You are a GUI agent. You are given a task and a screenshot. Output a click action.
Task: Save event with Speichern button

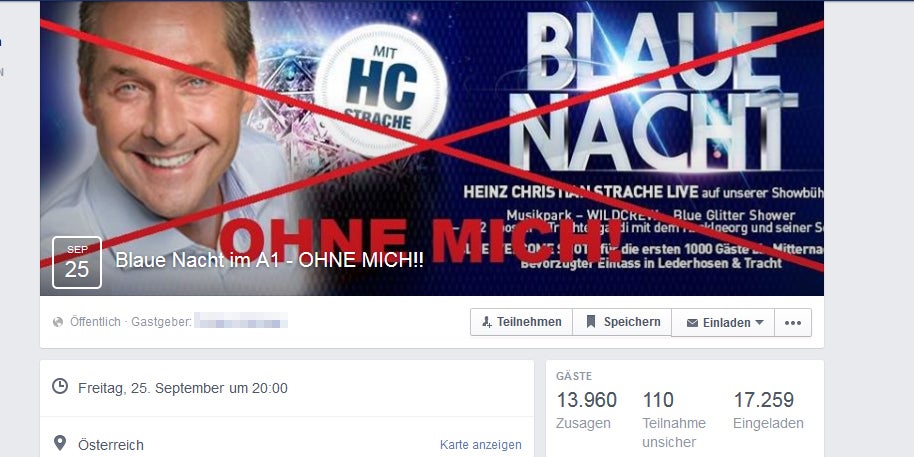[x=623, y=322]
